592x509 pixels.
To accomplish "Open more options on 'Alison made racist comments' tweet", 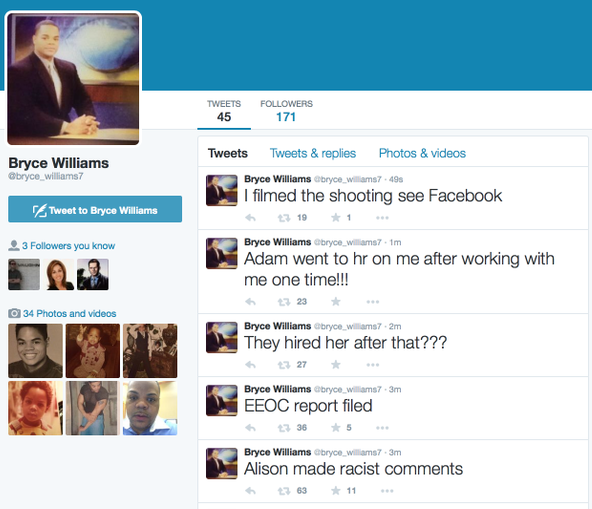I will pos(387,491).
